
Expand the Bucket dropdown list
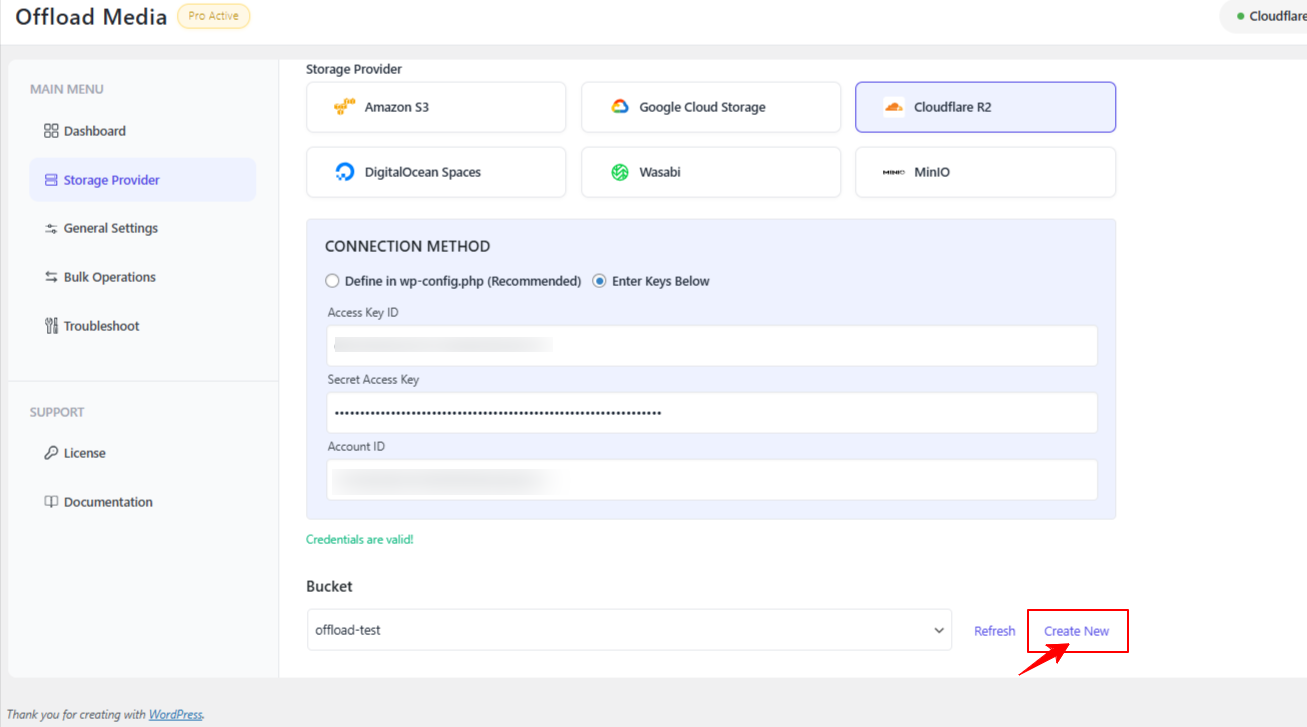click(x=629, y=630)
